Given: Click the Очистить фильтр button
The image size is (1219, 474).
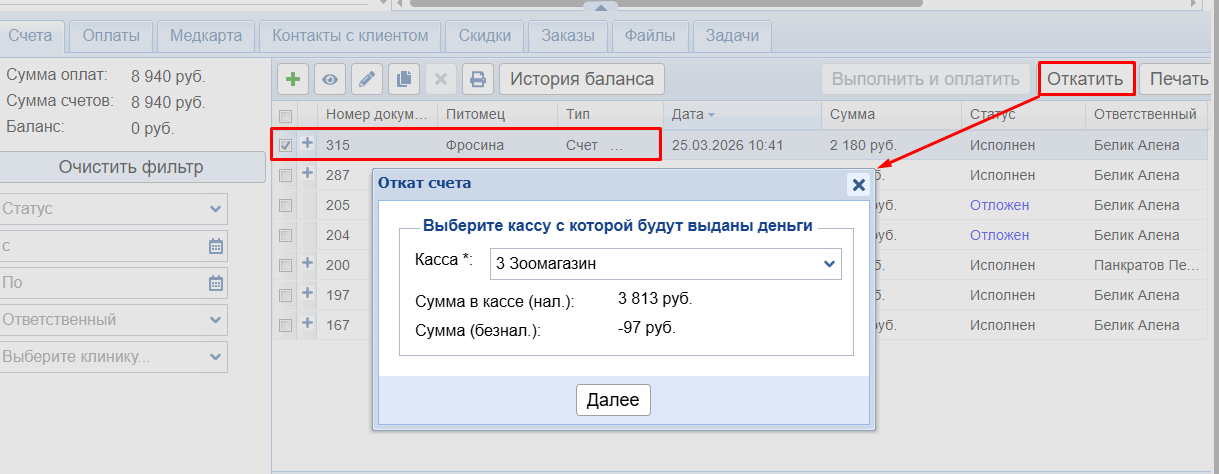Looking at the screenshot, I should pyautogui.click(x=130, y=167).
